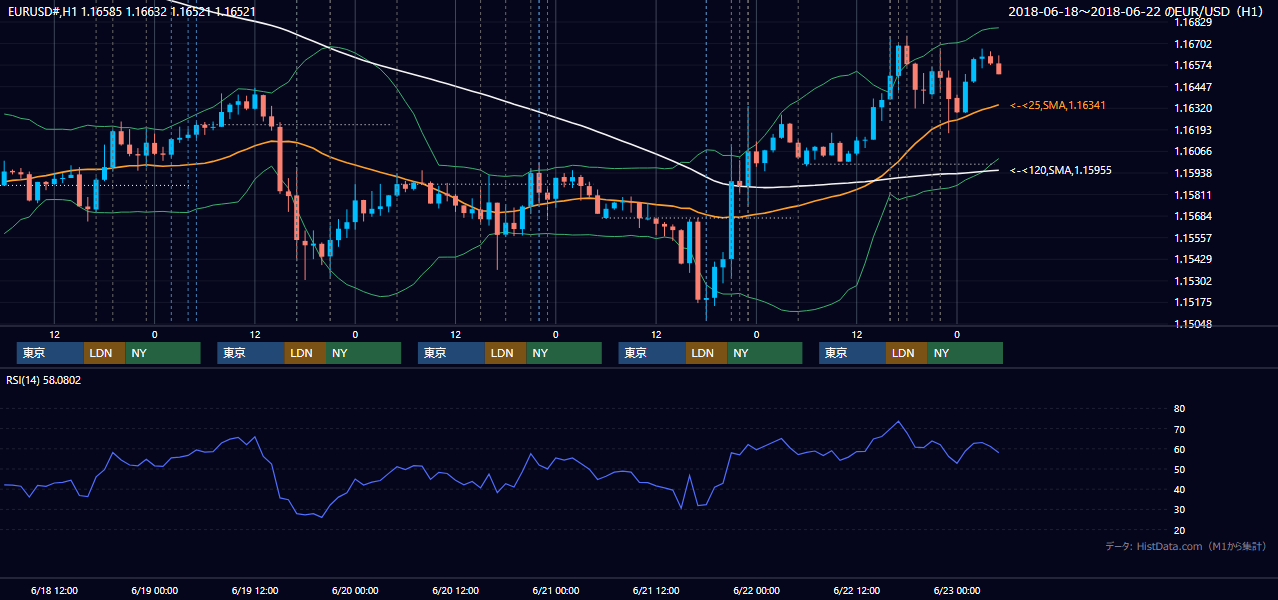Click price axis label 1.15938
This screenshot has height=600, width=1278.
point(1192,173)
